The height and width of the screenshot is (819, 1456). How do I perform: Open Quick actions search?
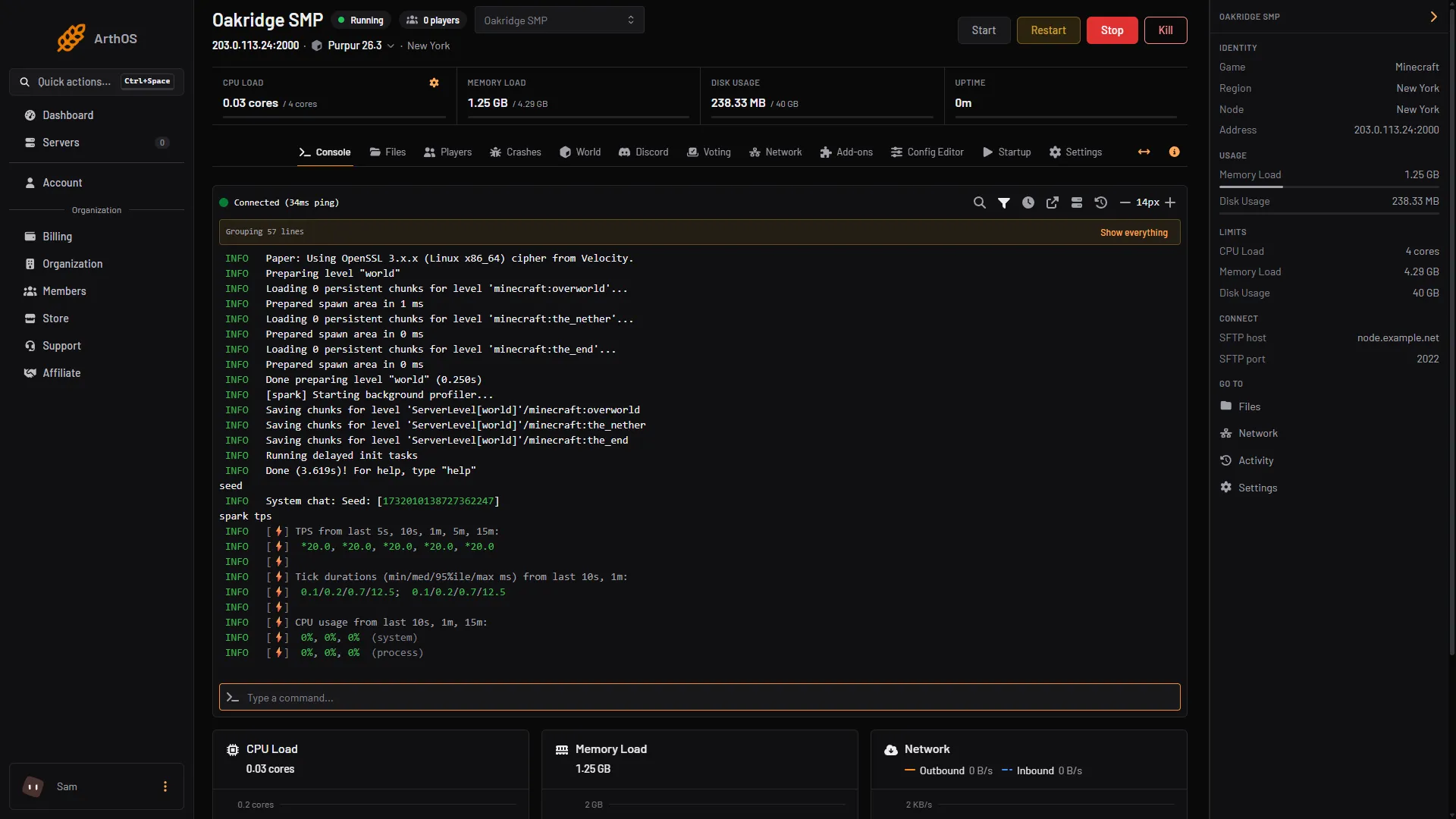96,81
